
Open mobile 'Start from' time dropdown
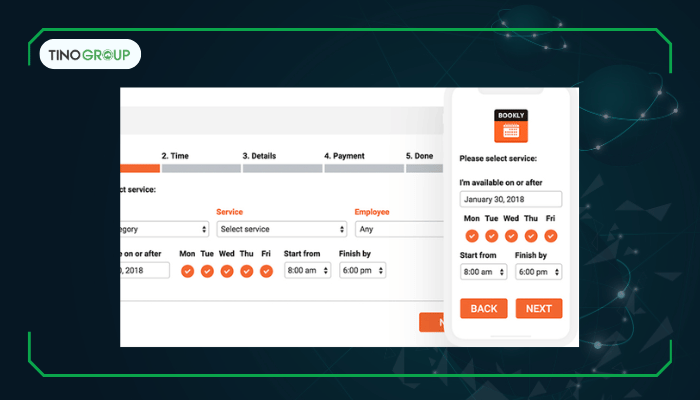click(x=483, y=272)
